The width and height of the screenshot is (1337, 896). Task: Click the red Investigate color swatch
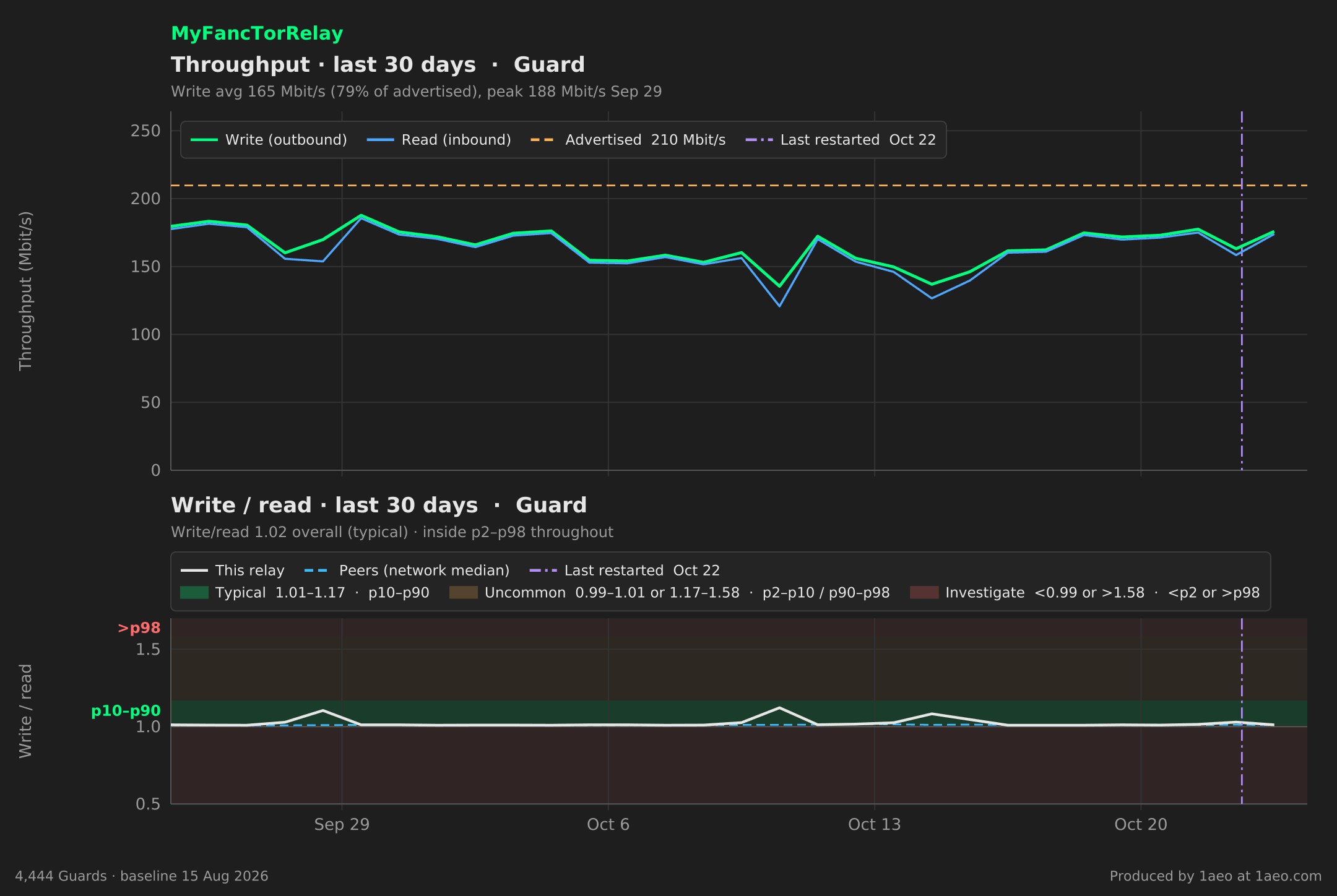[x=924, y=593]
